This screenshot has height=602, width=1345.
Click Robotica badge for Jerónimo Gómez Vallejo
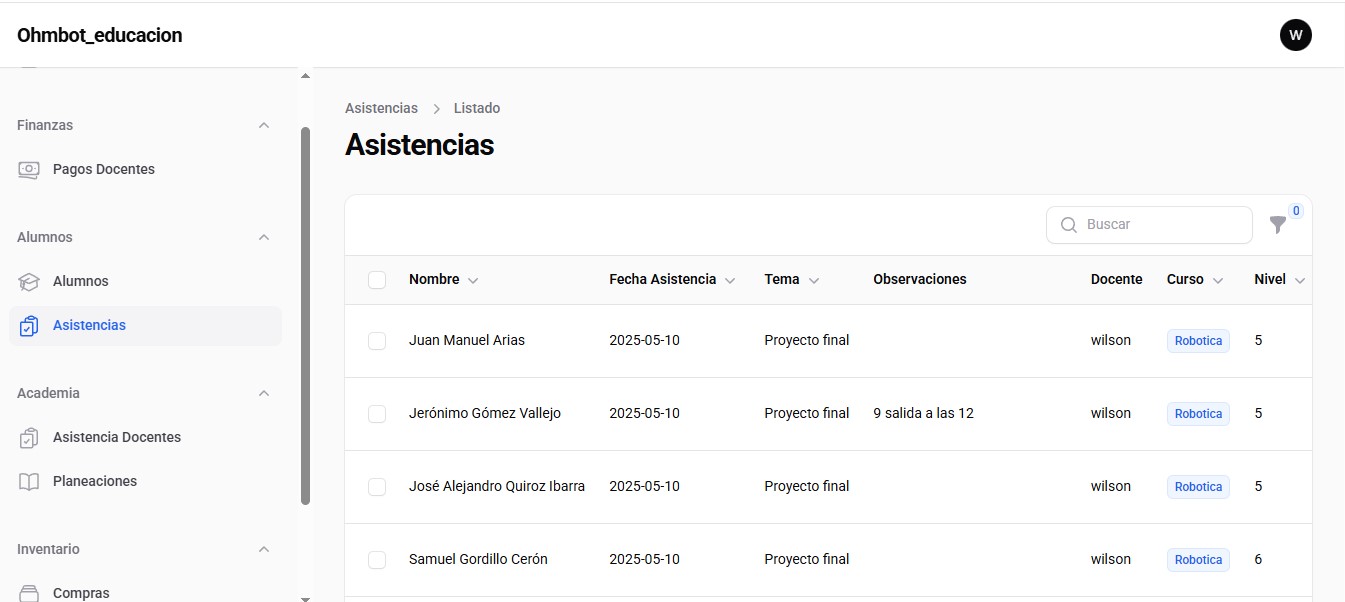point(1198,414)
